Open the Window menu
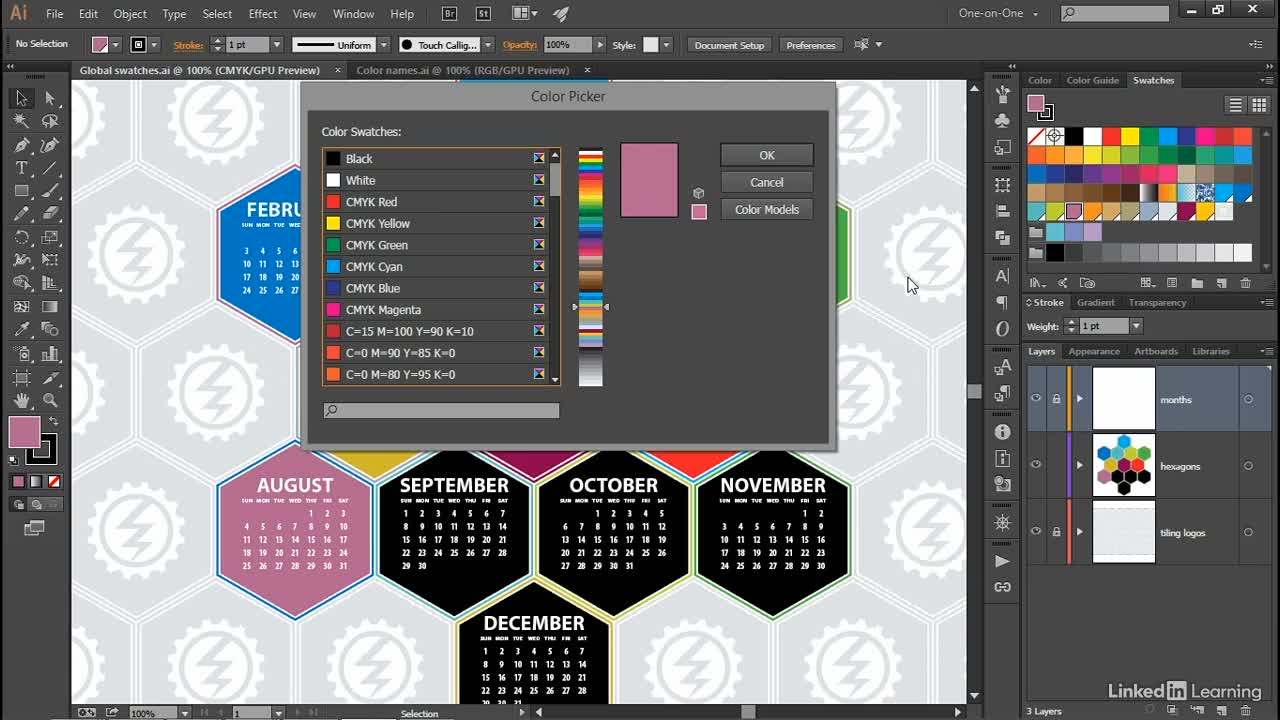The width and height of the screenshot is (1280, 720). click(x=353, y=14)
